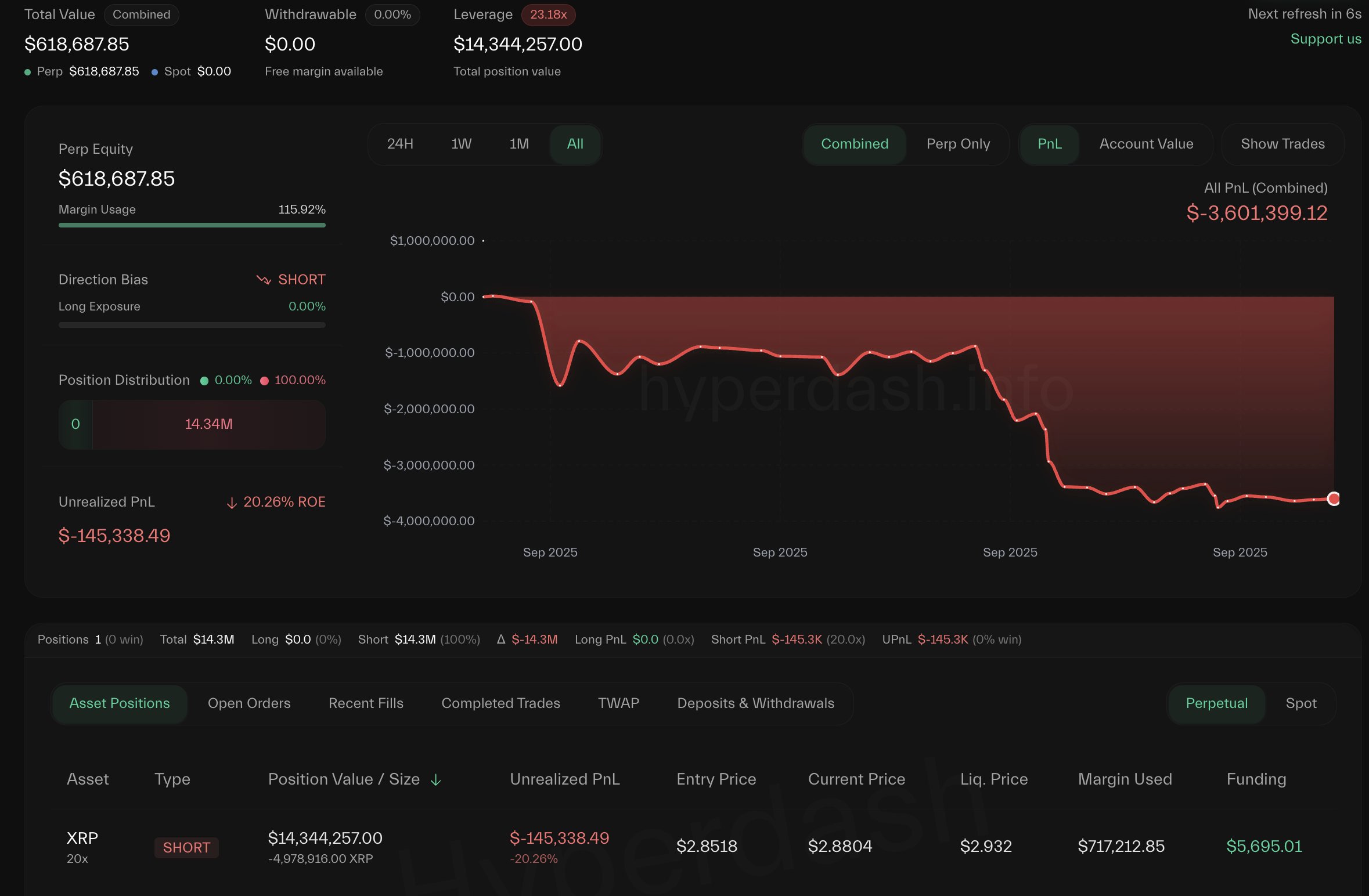Click the Combined badge beside Total Value
This screenshot has height=896, width=1369.
[141, 15]
